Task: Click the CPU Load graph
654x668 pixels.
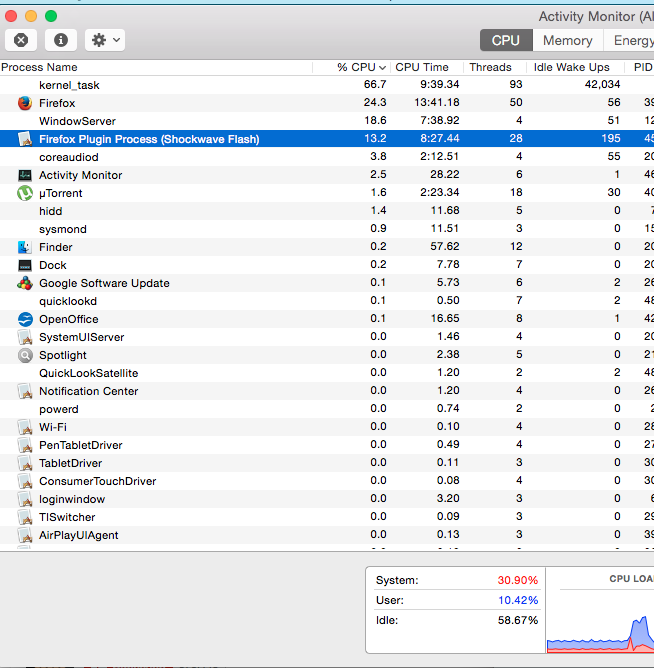Action: pyautogui.click(x=600, y=632)
